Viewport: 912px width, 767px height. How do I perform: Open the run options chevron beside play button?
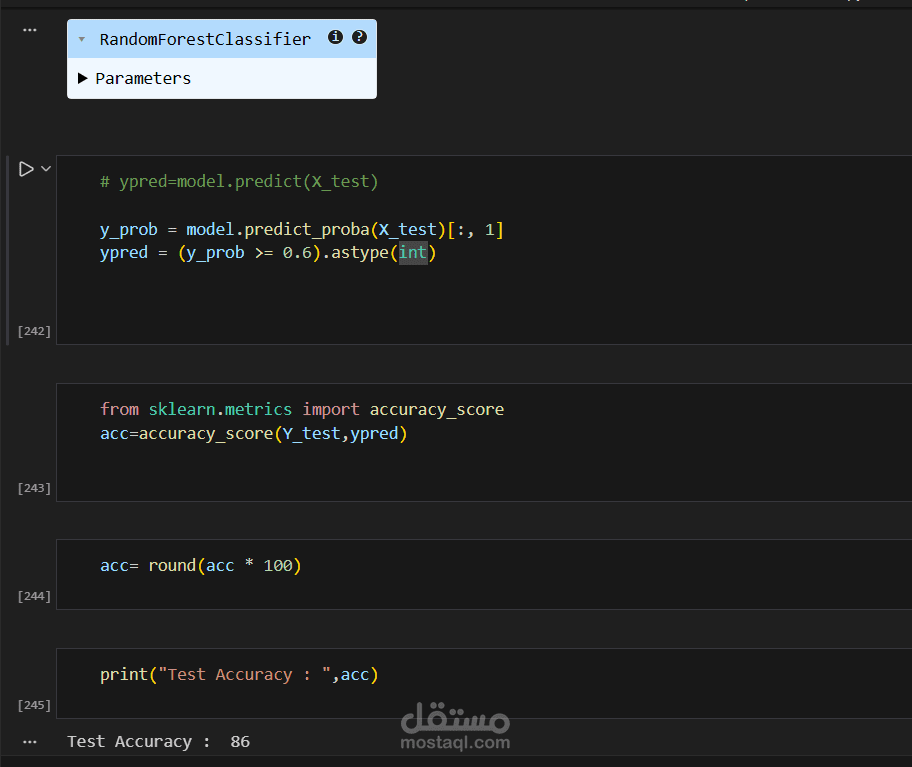pos(45,169)
